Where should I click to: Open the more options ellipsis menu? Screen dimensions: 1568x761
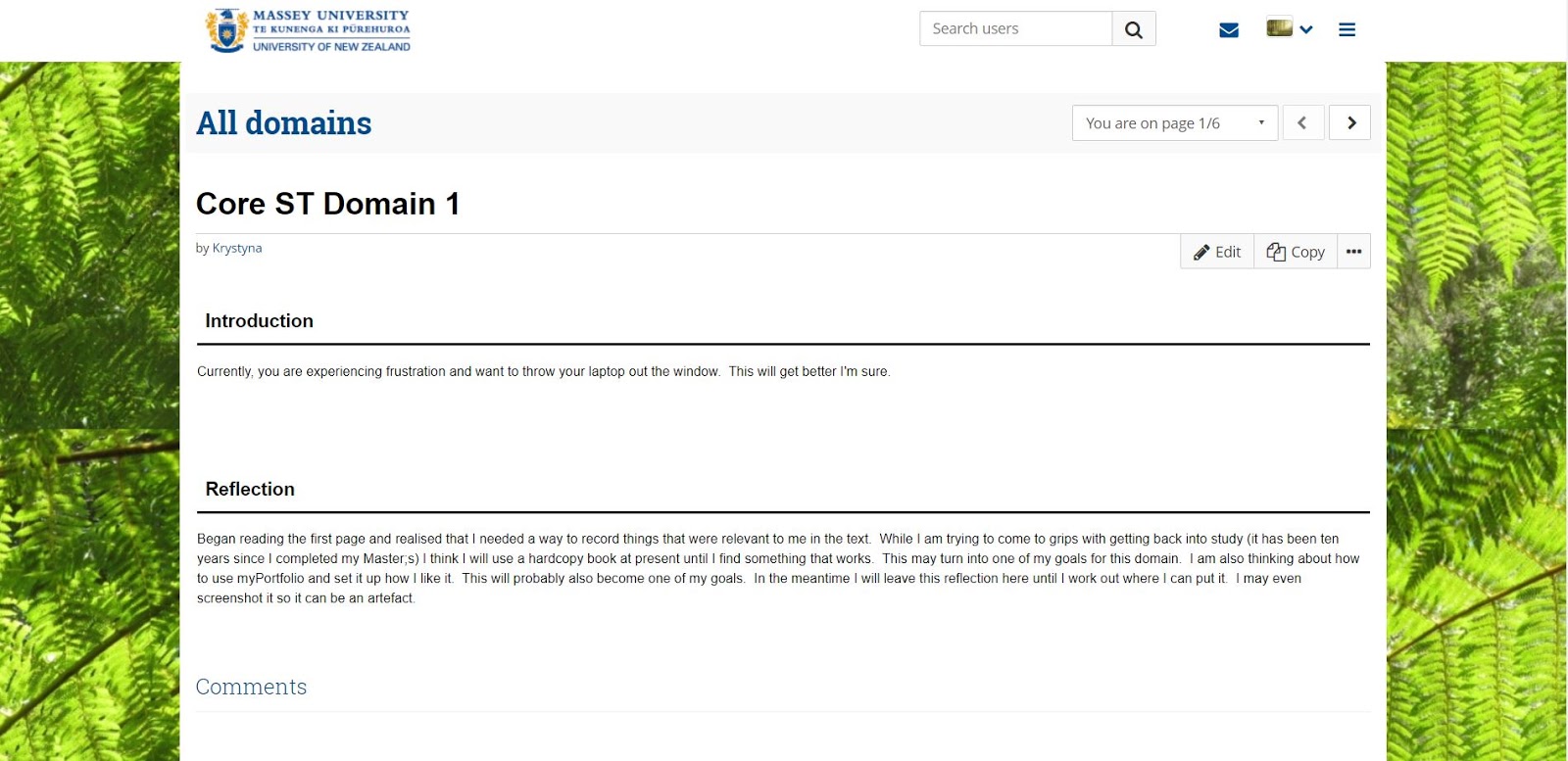1354,252
